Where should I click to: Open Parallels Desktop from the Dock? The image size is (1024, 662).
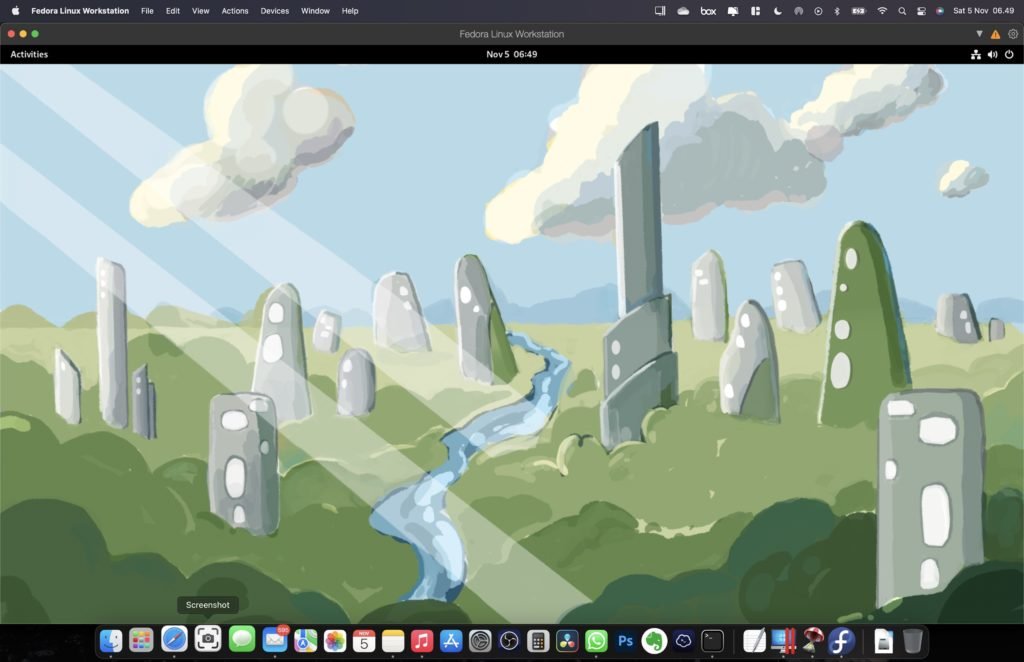click(x=783, y=640)
